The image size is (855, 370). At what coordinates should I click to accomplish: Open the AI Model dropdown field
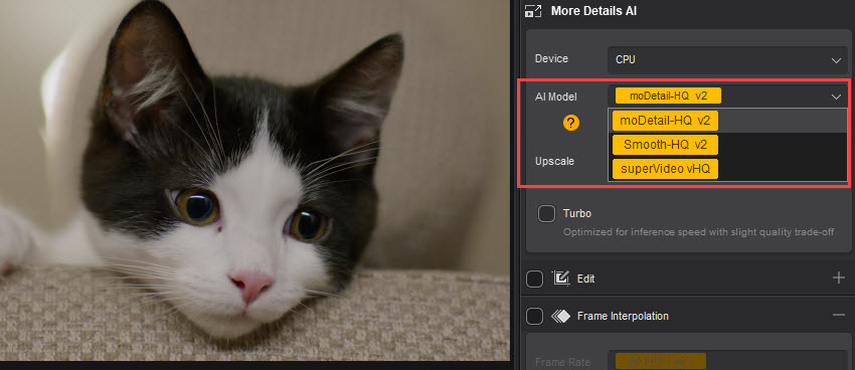pos(727,96)
